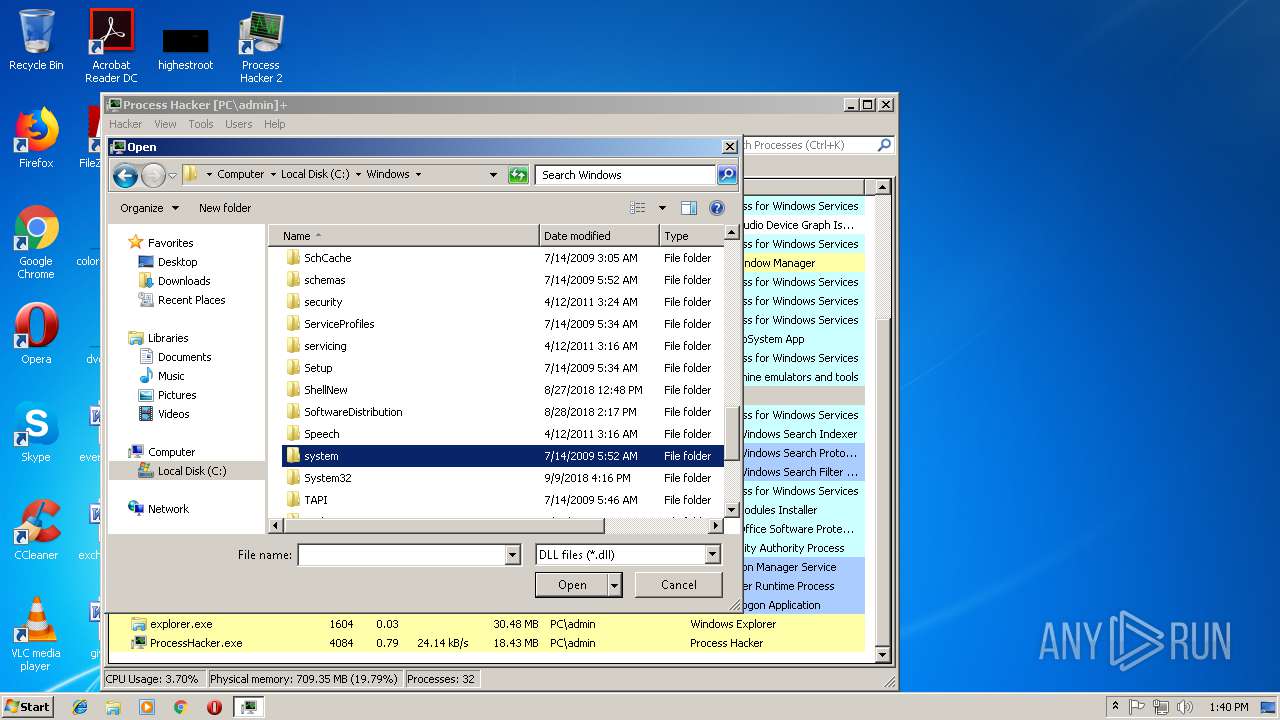1280x720 pixels.
Task: Expand the address bar history dropdown
Action: pyautogui.click(x=493, y=175)
